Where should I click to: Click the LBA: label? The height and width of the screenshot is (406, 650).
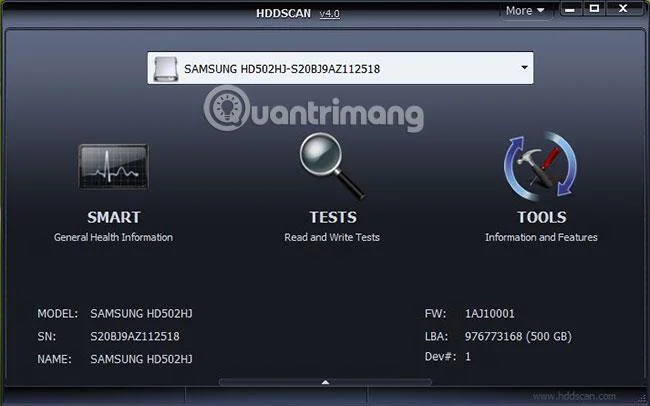(437, 336)
